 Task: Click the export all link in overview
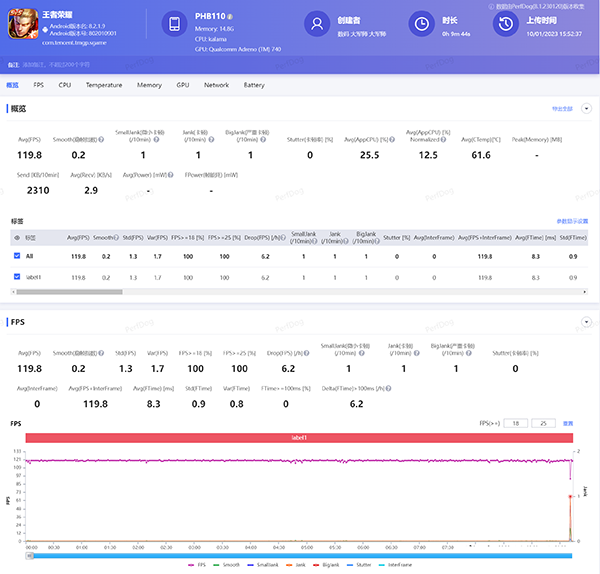562,108
